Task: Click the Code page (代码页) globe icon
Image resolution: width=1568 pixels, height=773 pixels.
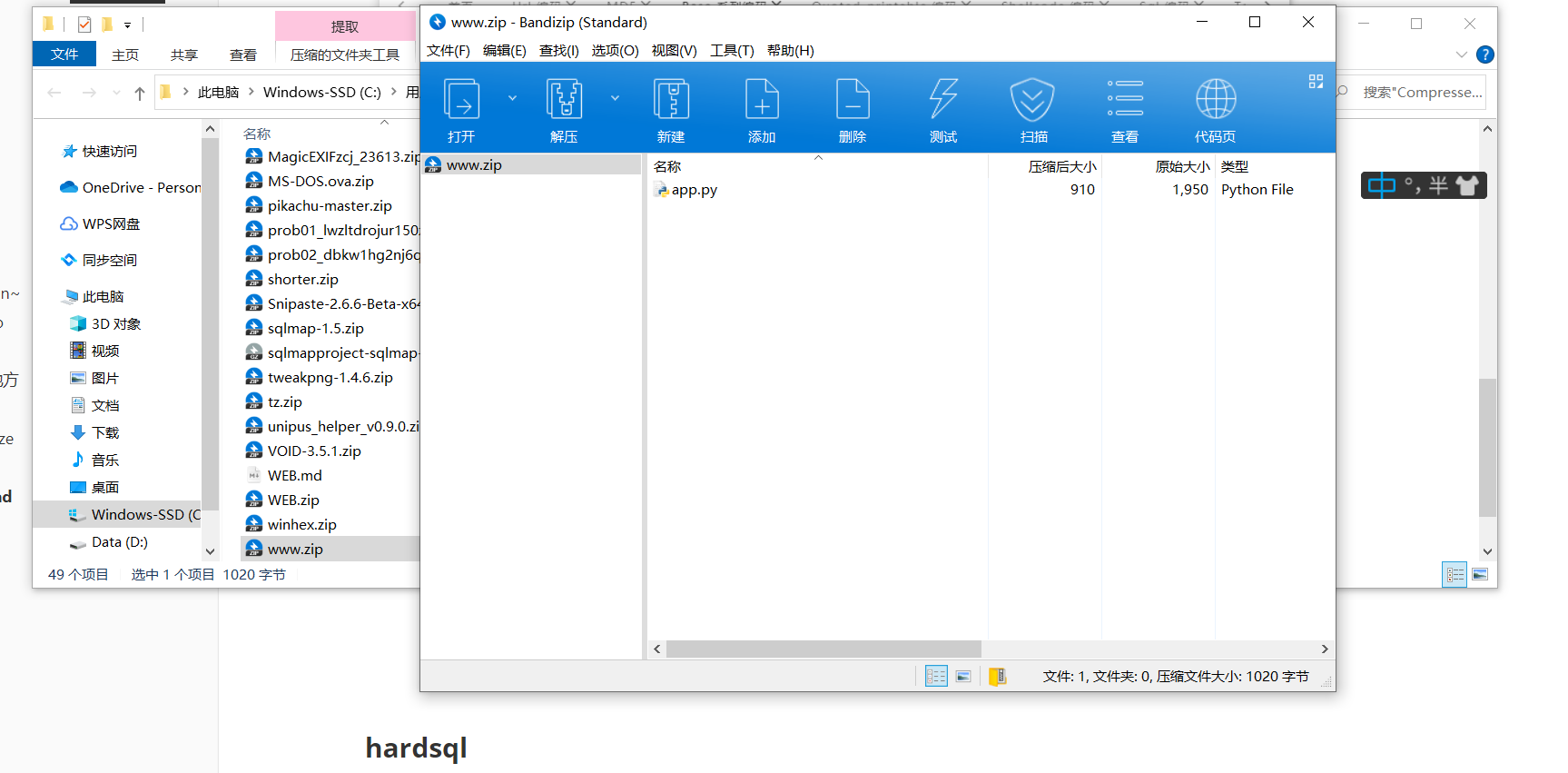Action: coord(1215,109)
